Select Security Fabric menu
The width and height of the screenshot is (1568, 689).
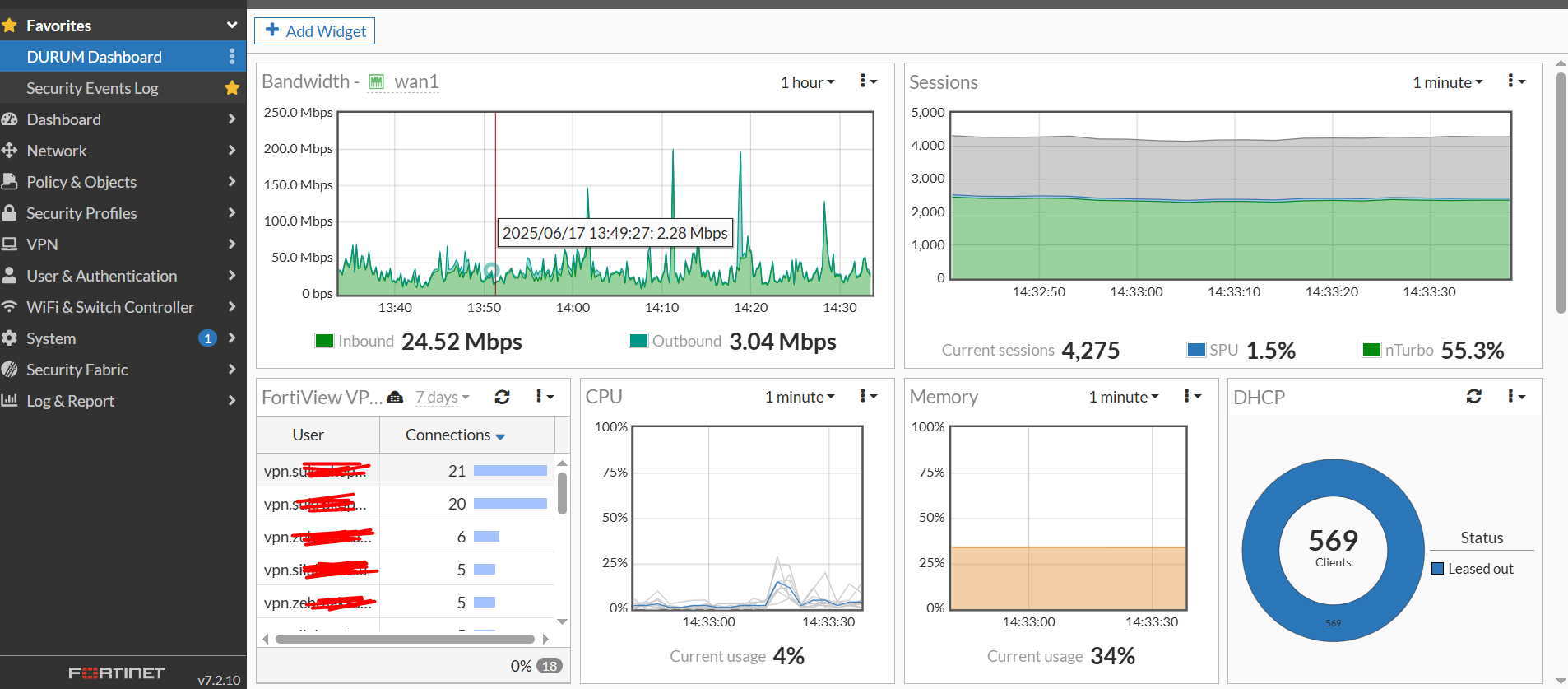point(77,370)
